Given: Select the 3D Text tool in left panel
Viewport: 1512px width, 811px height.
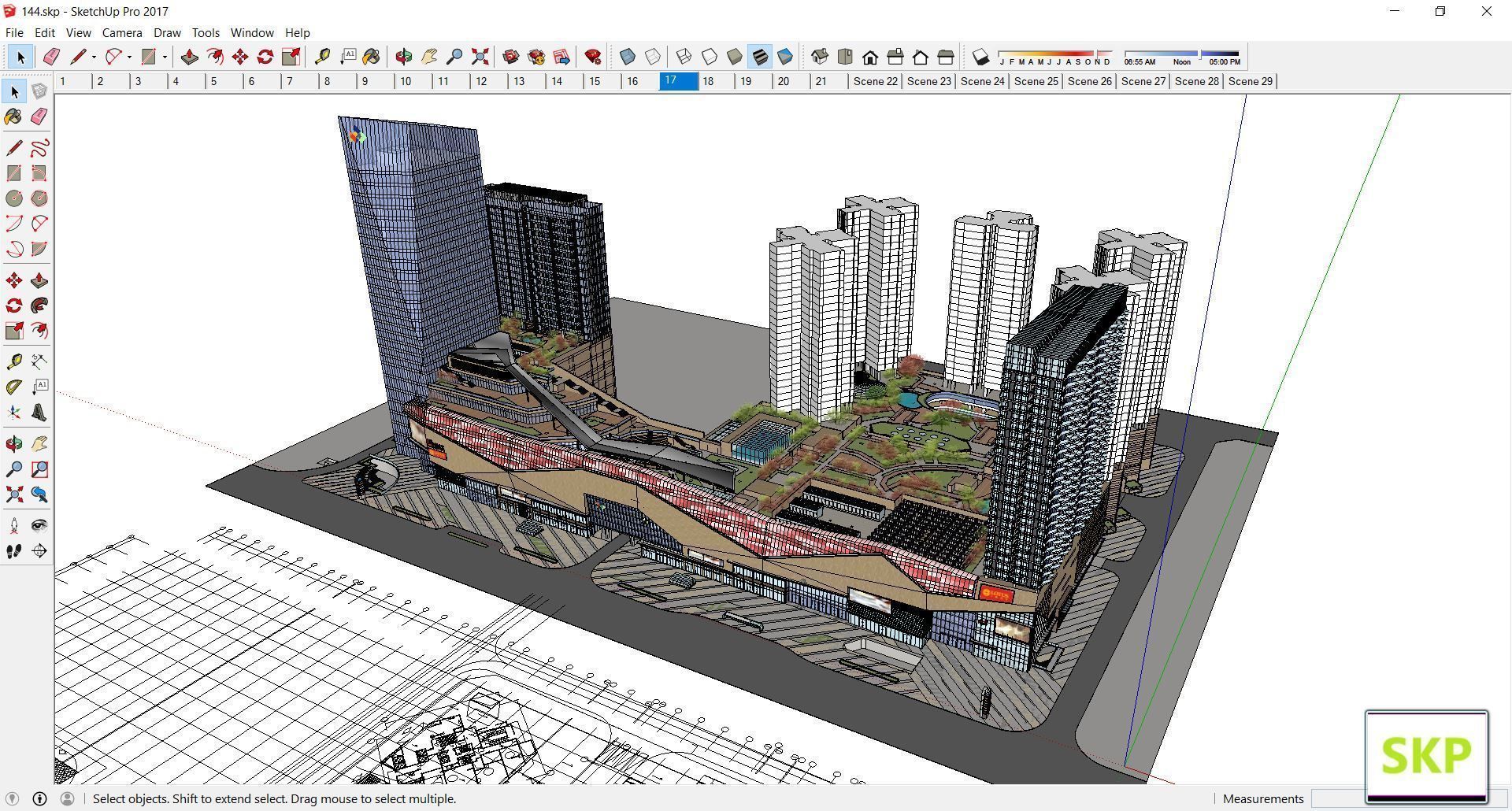Looking at the screenshot, I should (39, 413).
